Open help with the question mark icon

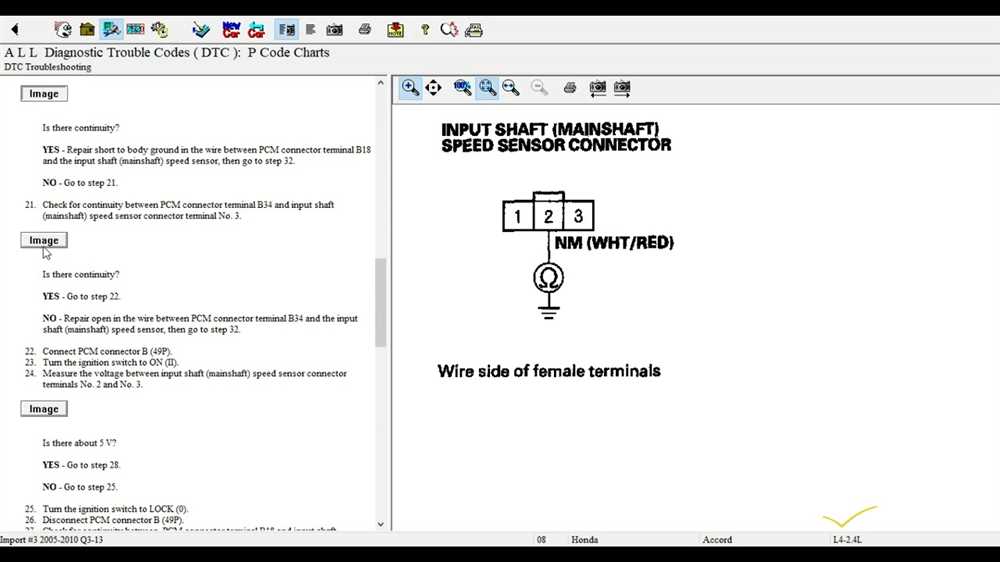(x=425, y=29)
